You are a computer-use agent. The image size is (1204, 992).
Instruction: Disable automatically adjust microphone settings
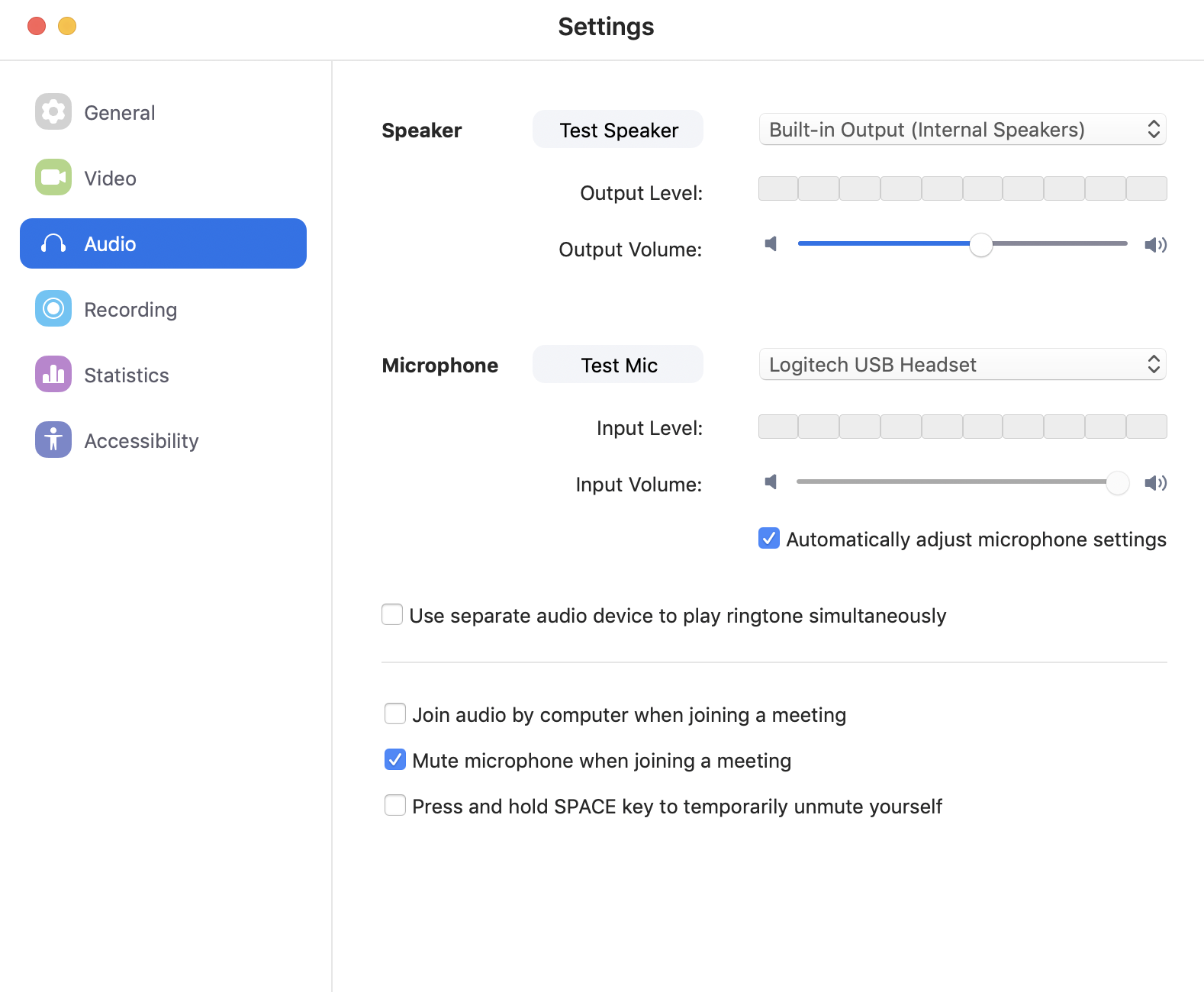click(x=769, y=539)
